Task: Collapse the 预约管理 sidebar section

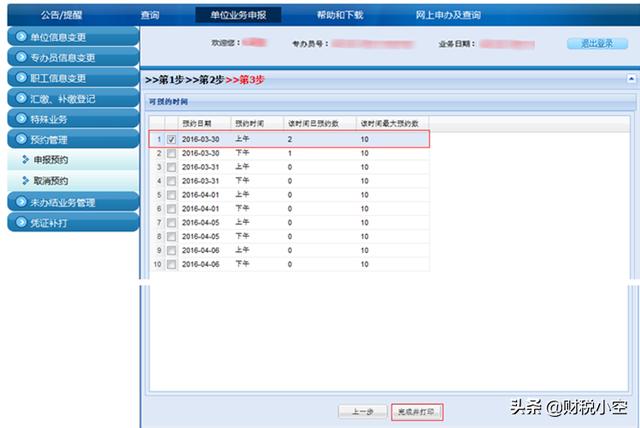Action: (73, 139)
